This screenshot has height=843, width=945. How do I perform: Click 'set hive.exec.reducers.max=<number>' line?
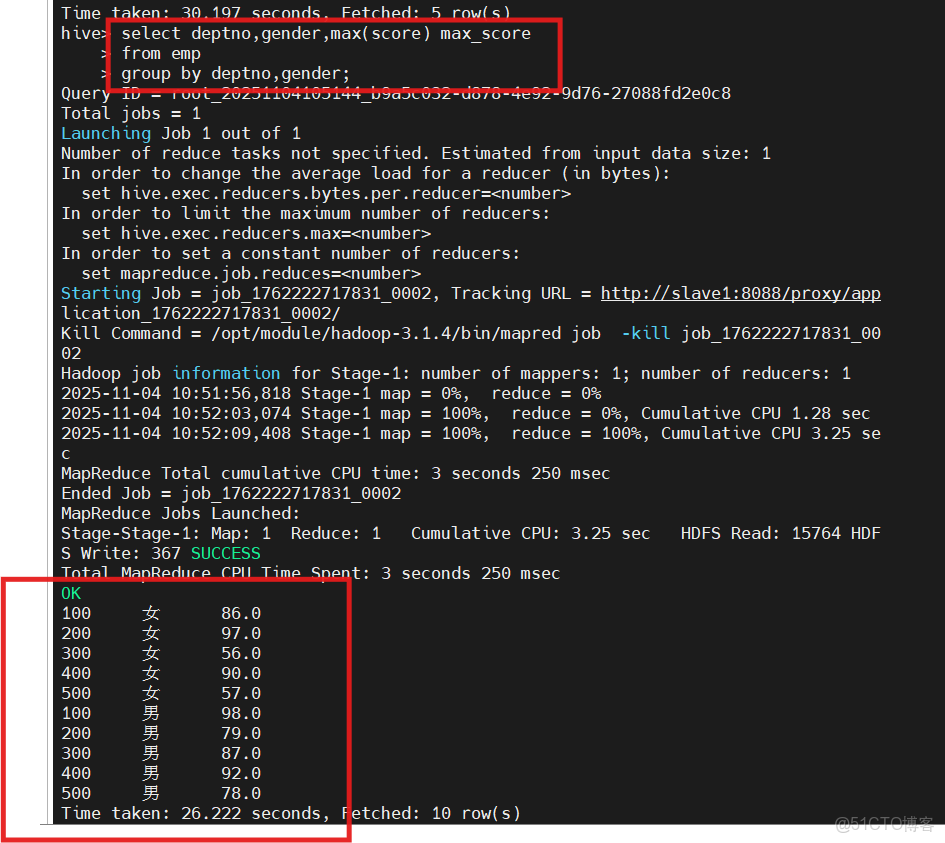click(x=256, y=233)
